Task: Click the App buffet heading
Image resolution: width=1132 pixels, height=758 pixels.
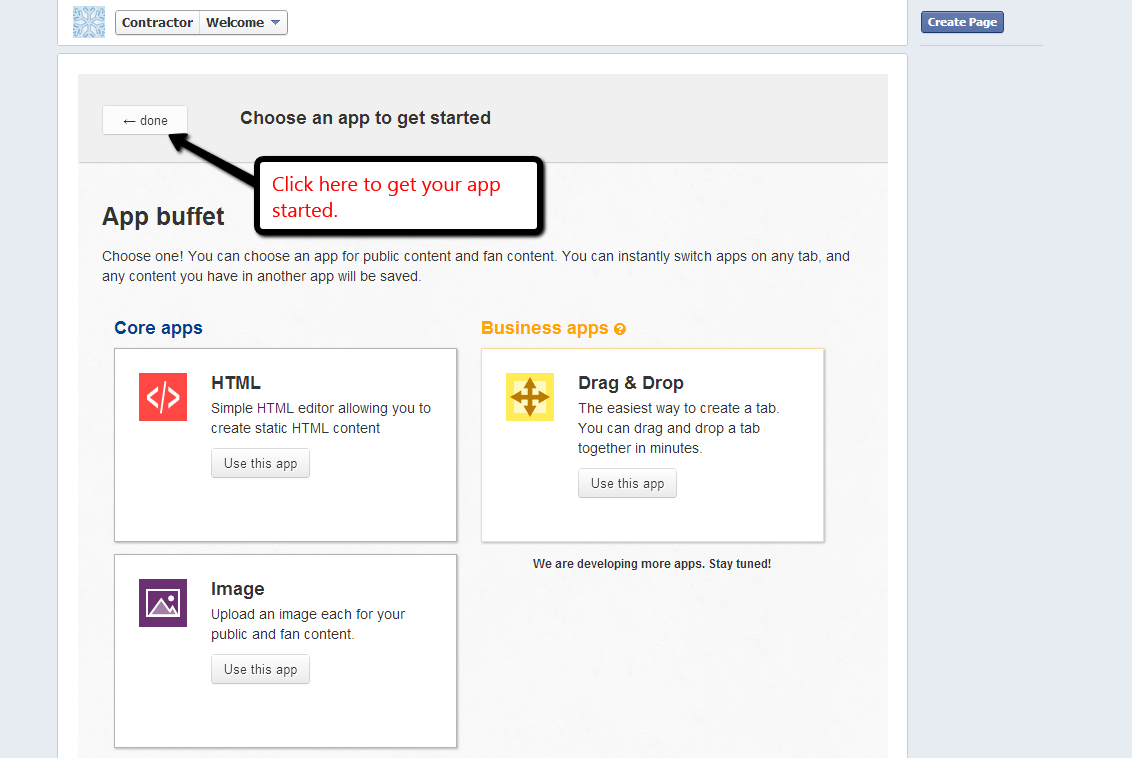Action: pos(163,216)
